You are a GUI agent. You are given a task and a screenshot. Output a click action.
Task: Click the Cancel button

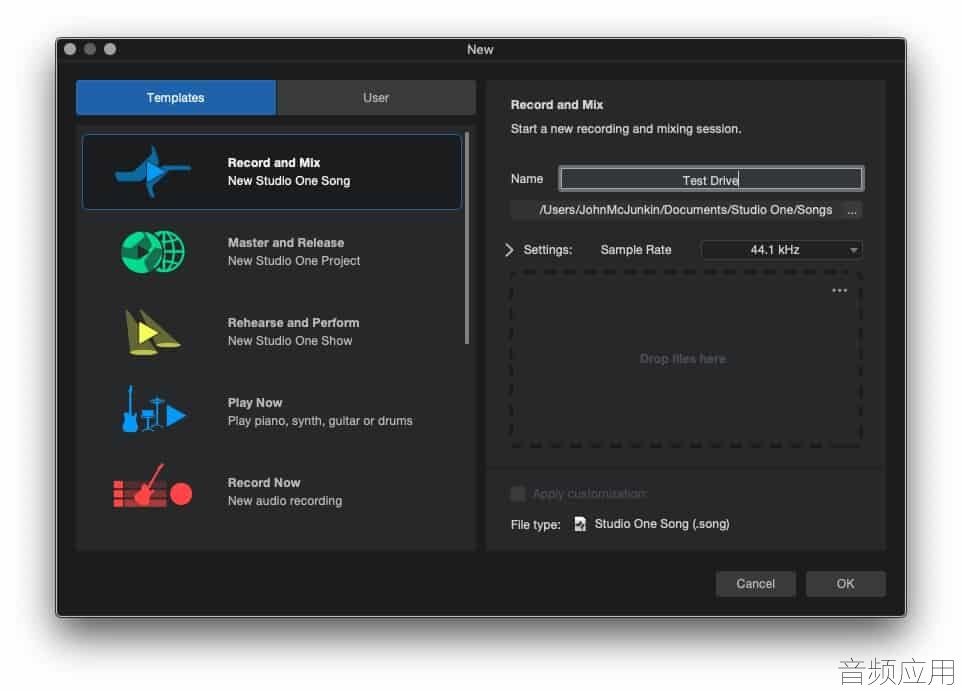(756, 584)
